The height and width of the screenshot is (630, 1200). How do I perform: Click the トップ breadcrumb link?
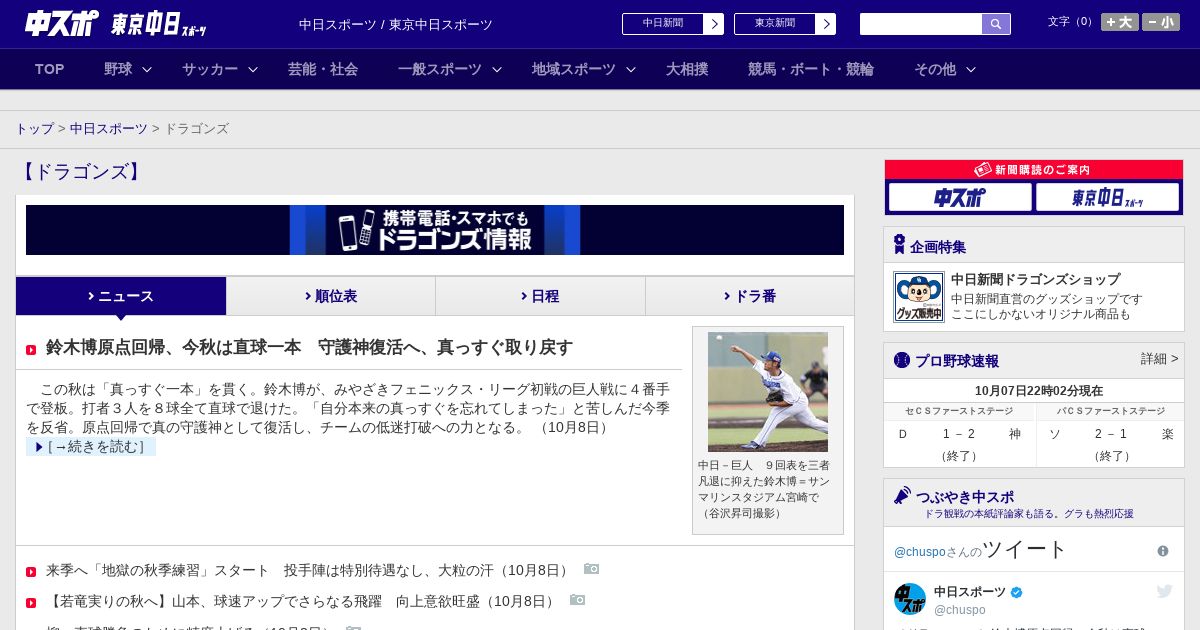[35, 129]
